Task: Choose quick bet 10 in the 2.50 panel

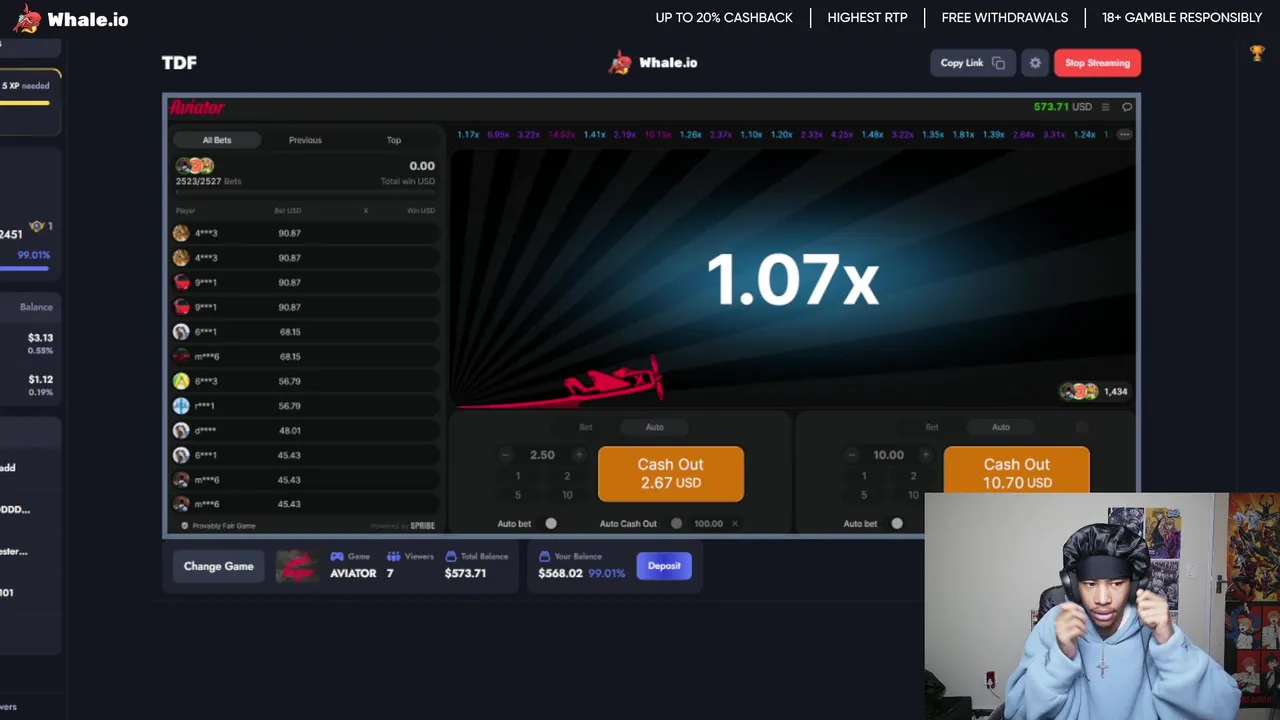Action: tap(567, 495)
